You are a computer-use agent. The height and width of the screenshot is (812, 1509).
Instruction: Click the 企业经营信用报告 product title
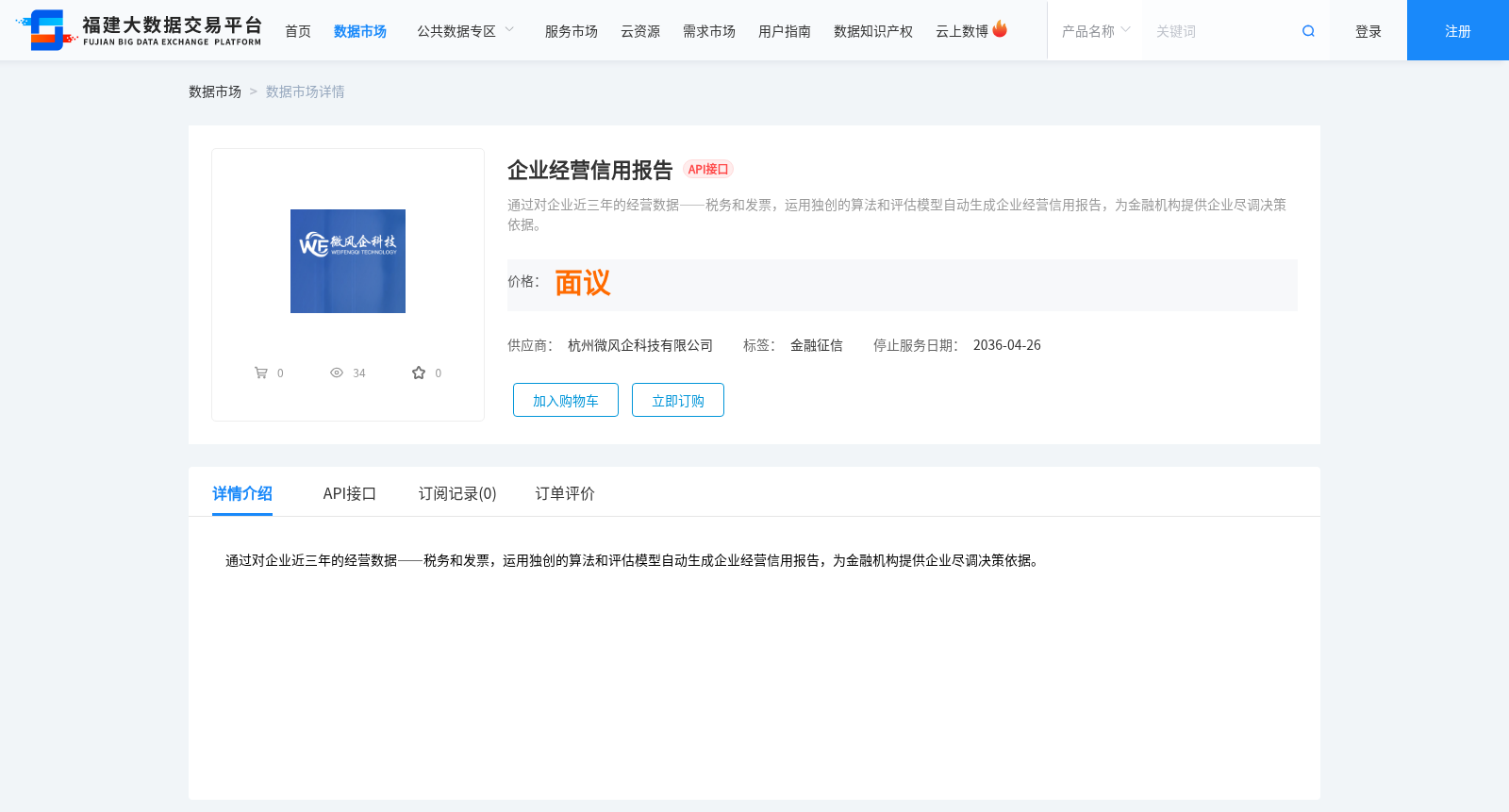pyautogui.click(x=590, y=170)
